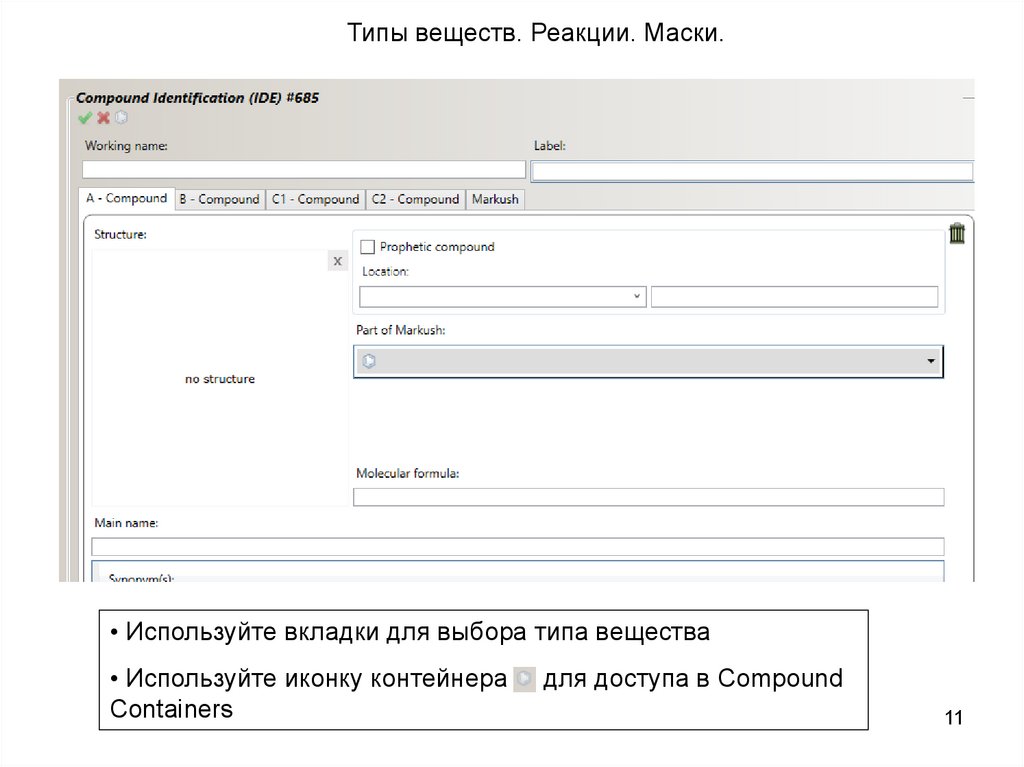The height and width of the screenshot is (767, 1024).
Task: Clear structure with the small x button
Action: point(337,261)
